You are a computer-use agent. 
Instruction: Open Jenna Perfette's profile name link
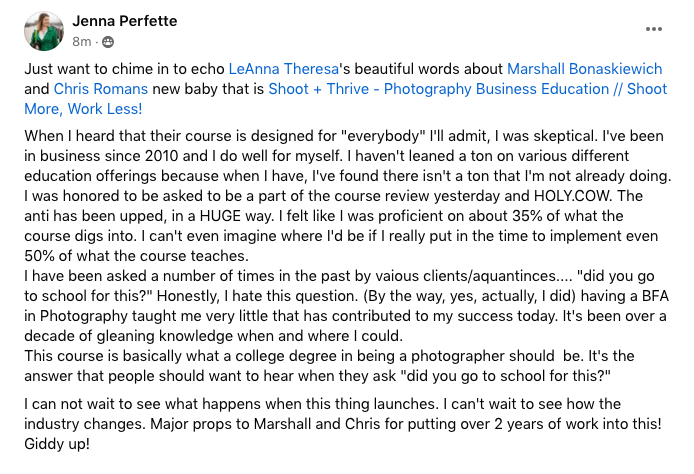[124, 21]
